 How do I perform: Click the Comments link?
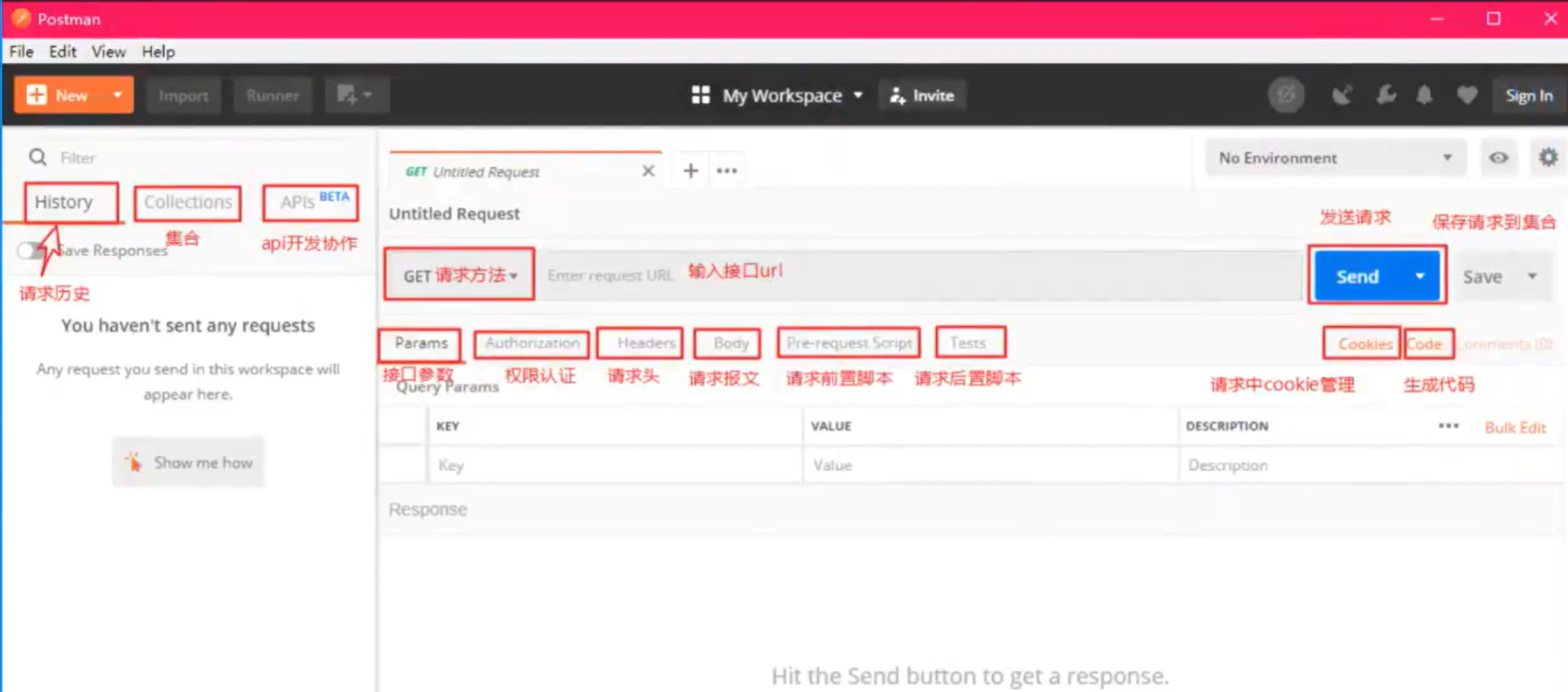(x=1505, y=344)
